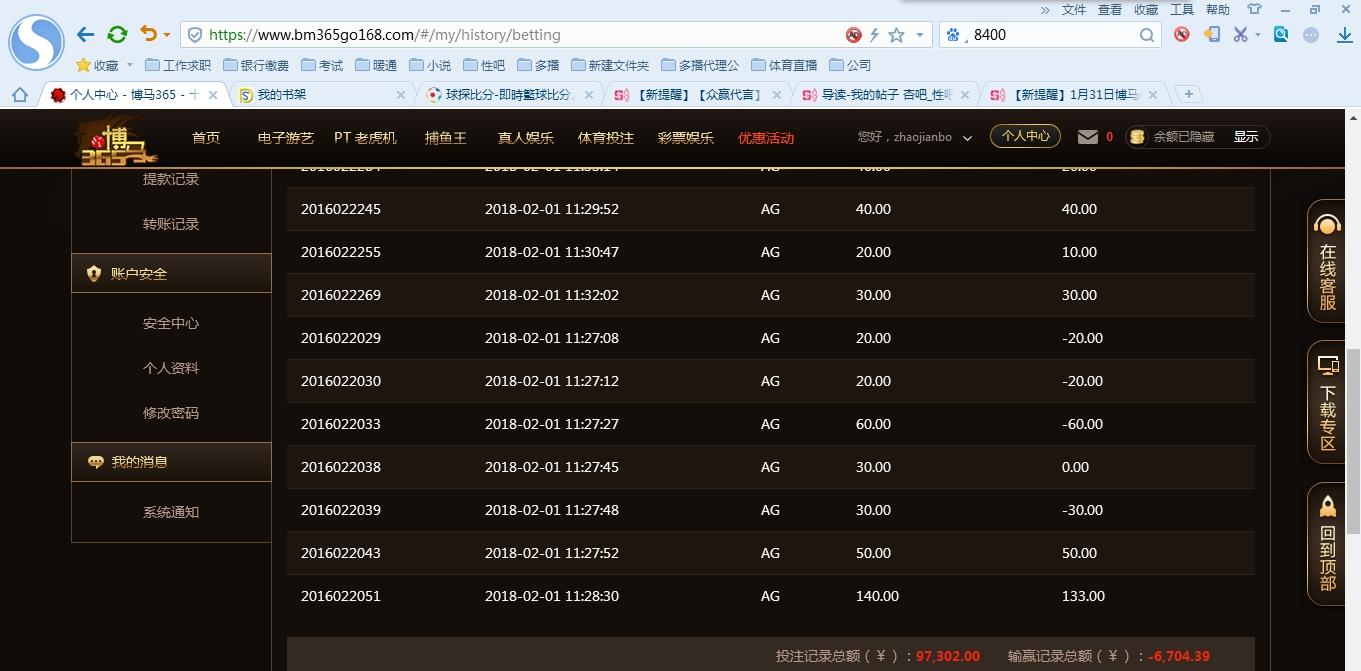Click 回到顶部 to return to top
Viewport: 1361px width, 671px height.
[x=1327, y=543]
